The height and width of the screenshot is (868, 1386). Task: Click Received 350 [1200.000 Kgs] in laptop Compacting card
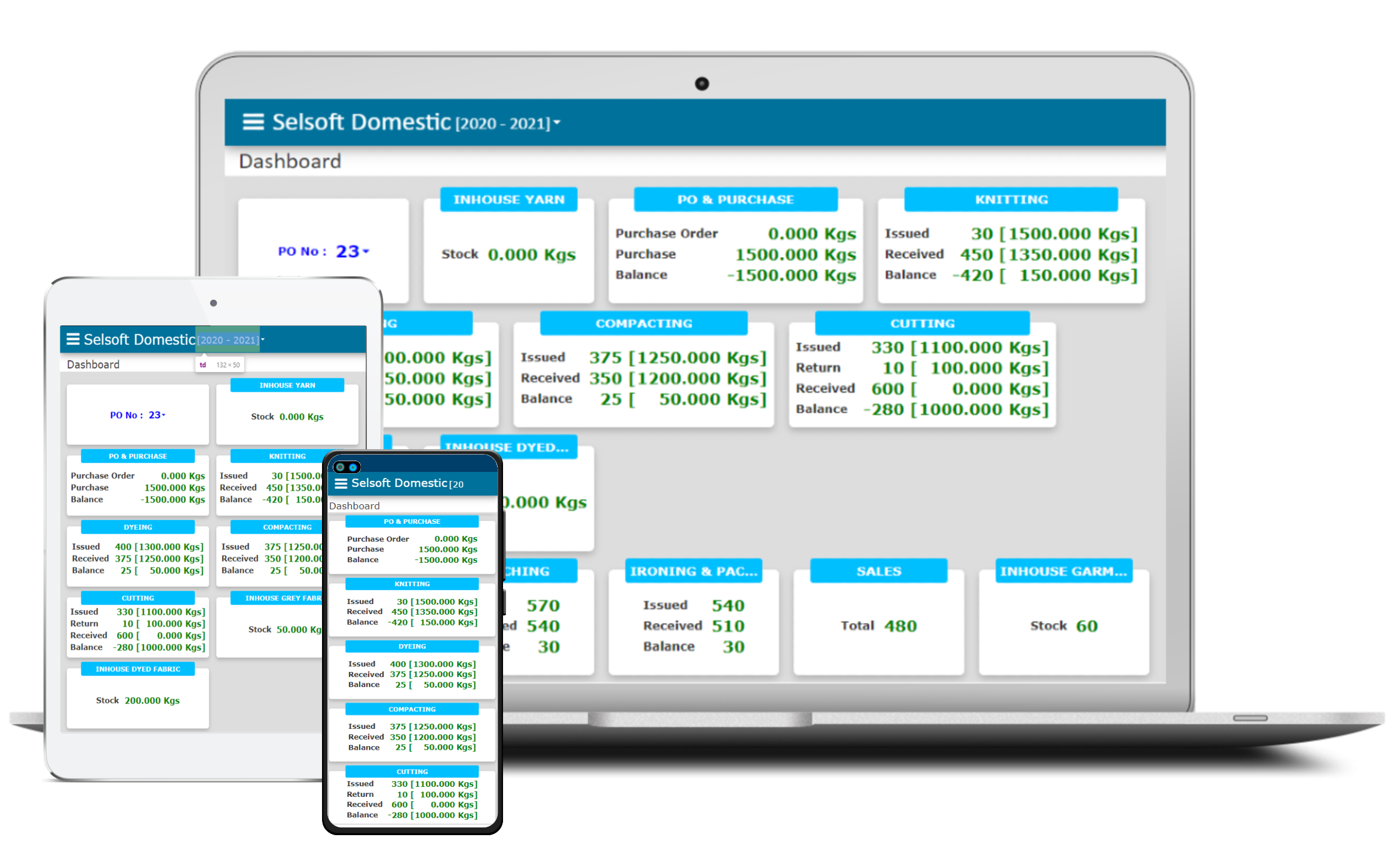click(643, 378)
